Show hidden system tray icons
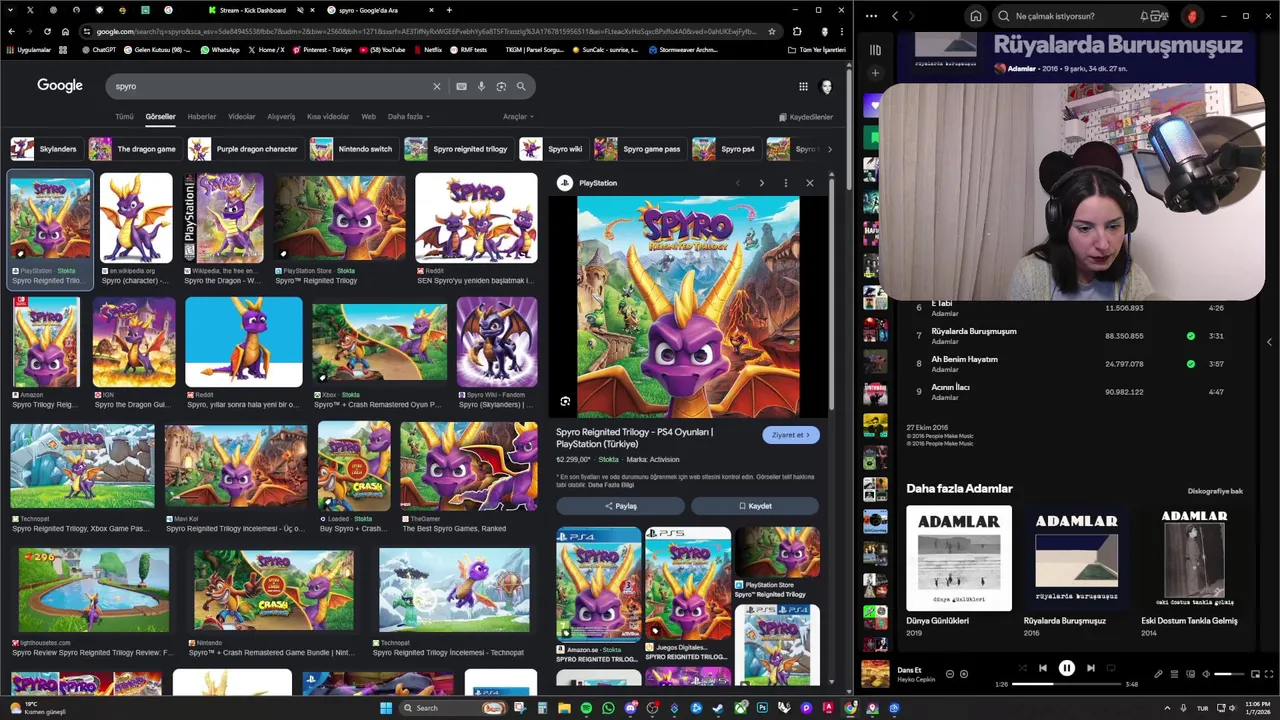 coord(1168,708)
